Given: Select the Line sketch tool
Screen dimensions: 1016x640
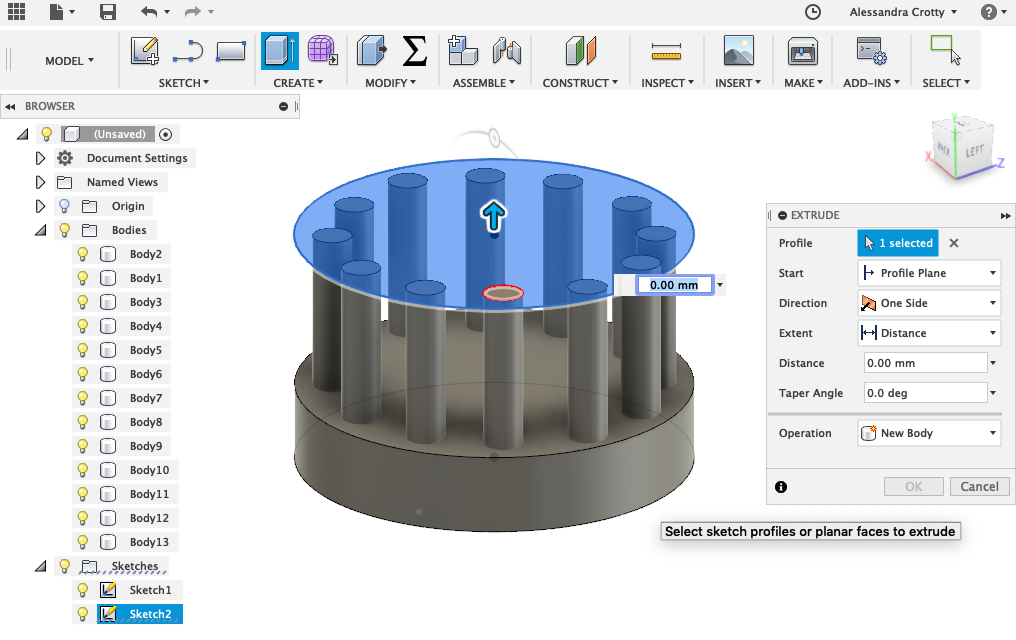Looking at the screenshot, I should (x=188, y=51).
